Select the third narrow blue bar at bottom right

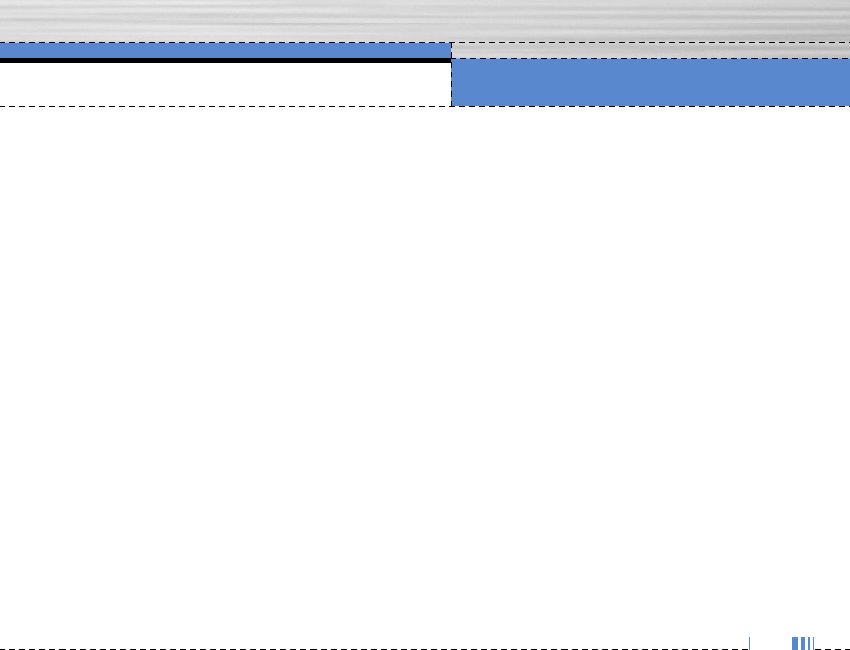(x=809, y=643)
